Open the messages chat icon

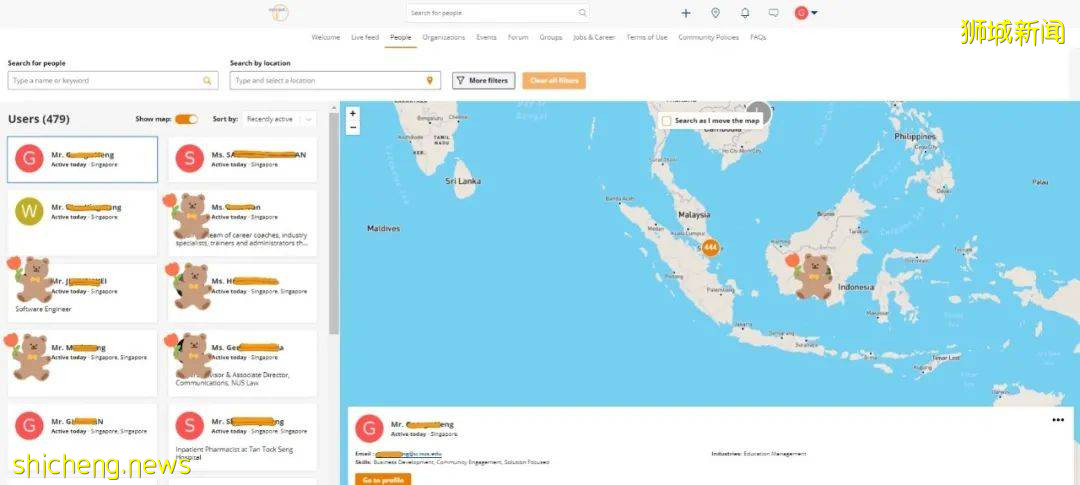(773, 13)
